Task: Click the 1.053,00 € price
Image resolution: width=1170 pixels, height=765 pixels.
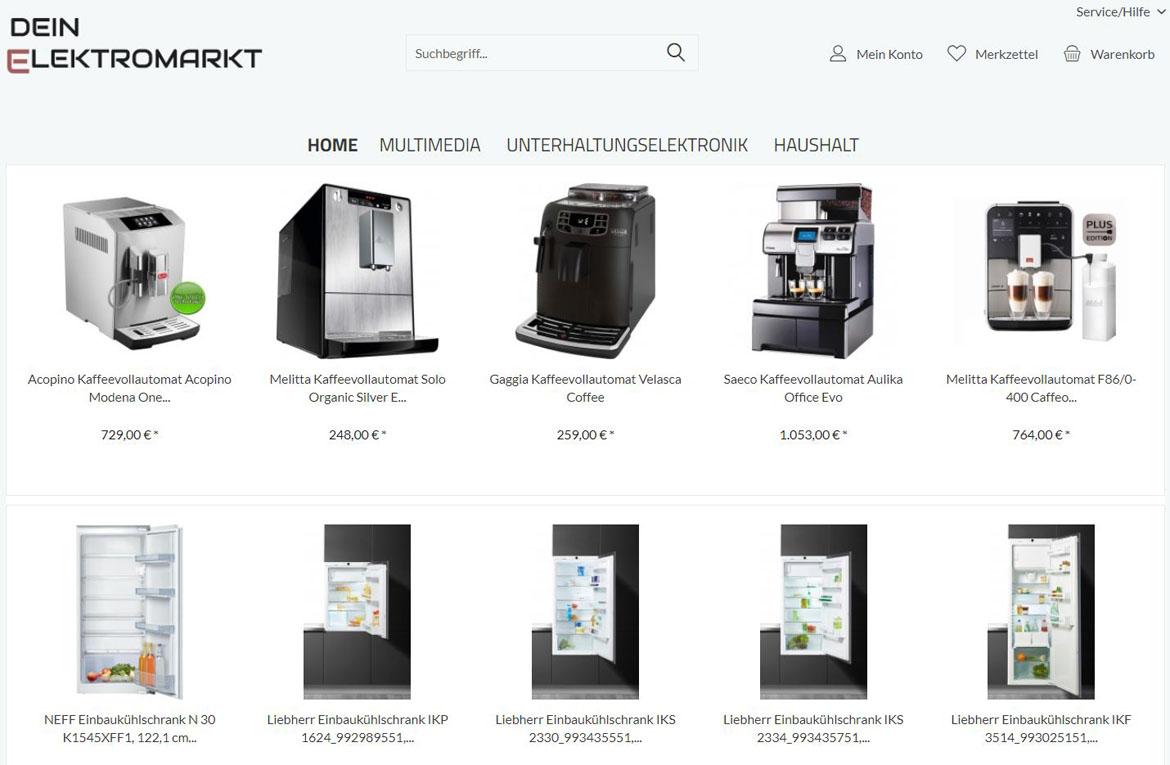Action: (x=813, y=434)
